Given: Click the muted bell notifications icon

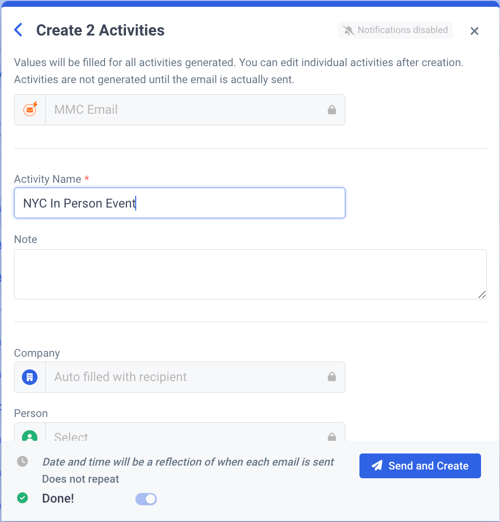Looking at the screenshot, I should point(348,30).
